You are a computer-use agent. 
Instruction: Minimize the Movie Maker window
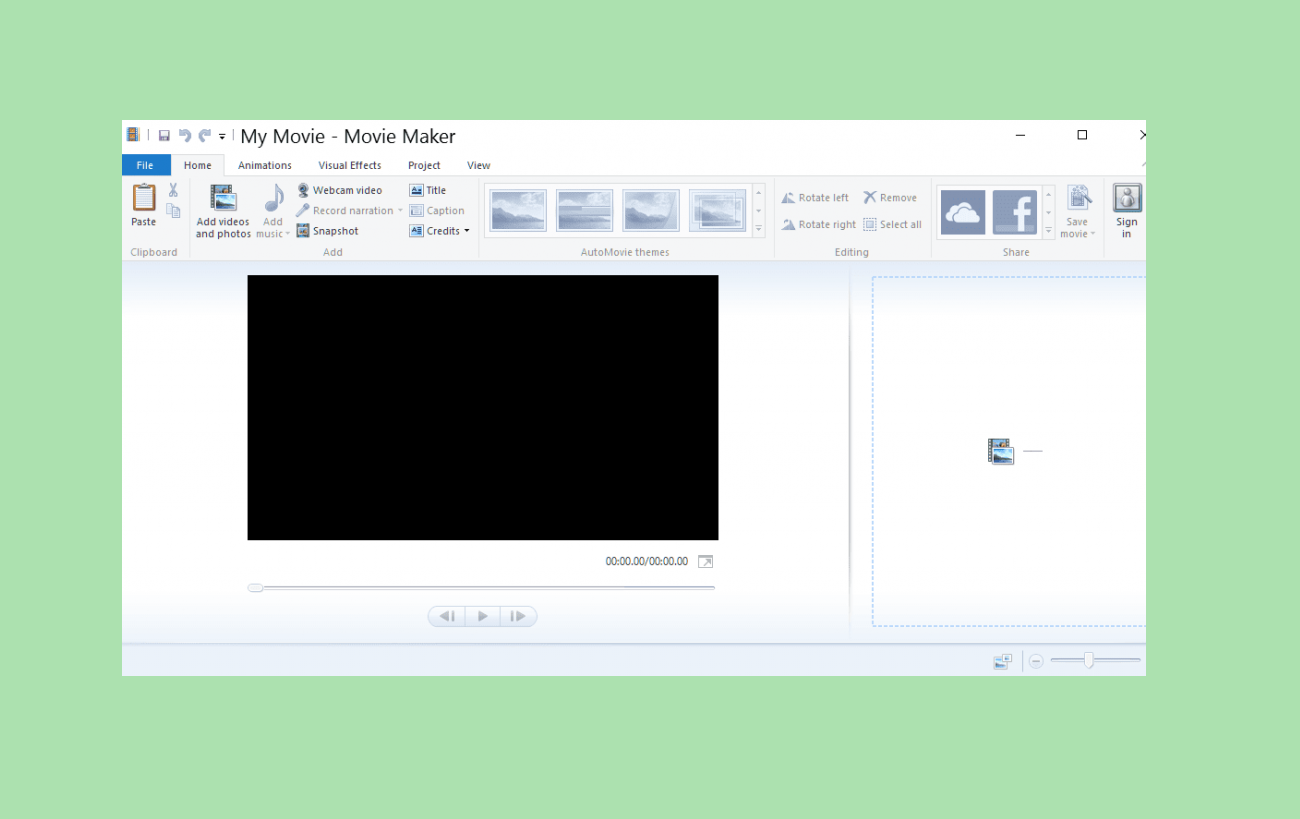[x=1021, y=135]
